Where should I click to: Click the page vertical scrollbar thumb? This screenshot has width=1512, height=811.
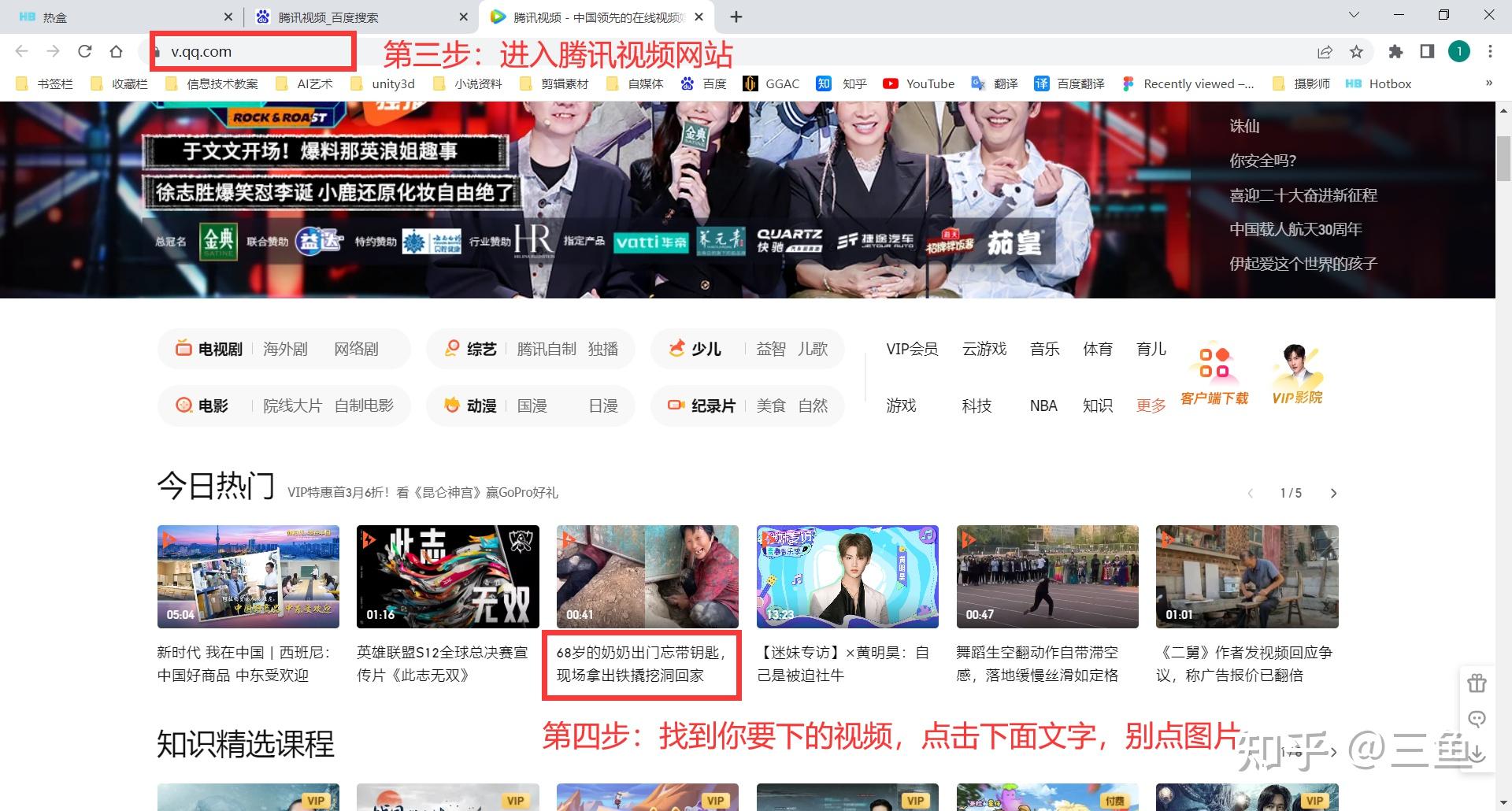pos(1503,159)
